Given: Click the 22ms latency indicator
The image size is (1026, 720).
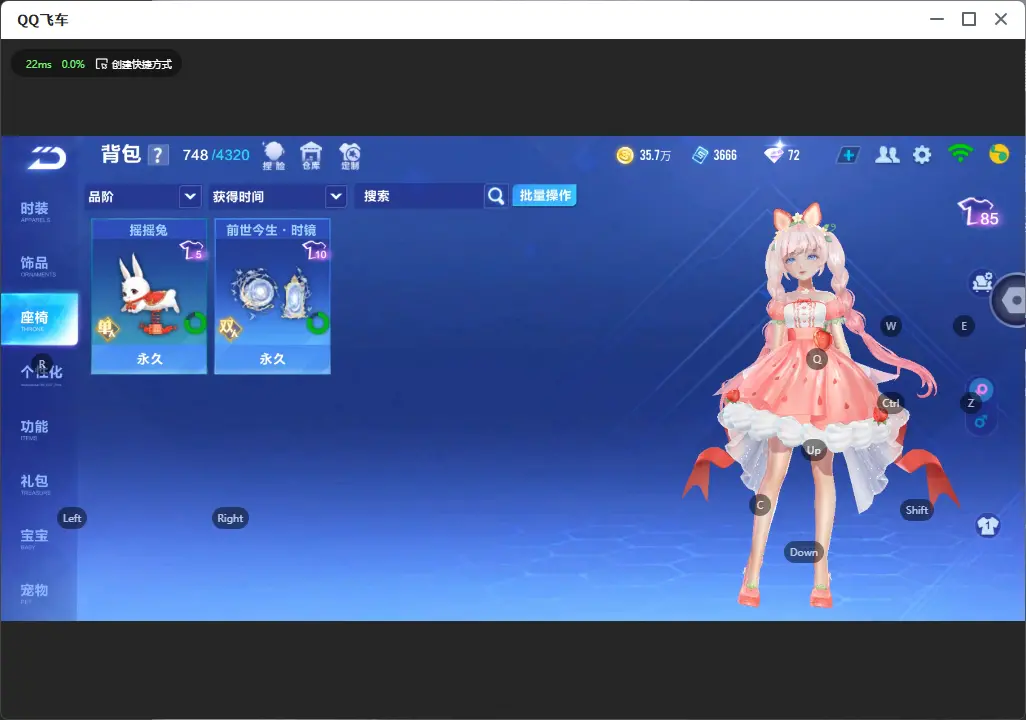Looking at the screenshot, I should point(39,64).
